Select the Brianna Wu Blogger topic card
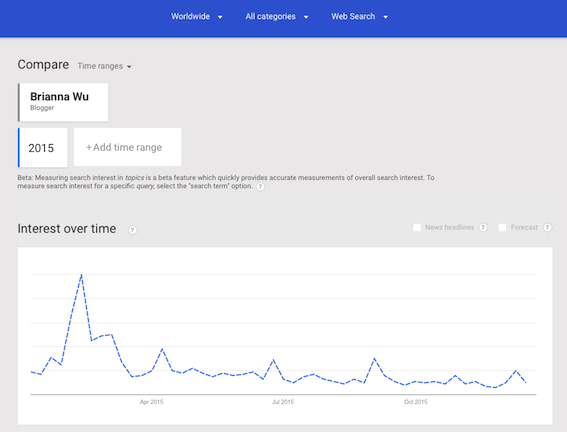The height and width of the screenshot is (432, 567). [63, 102]
